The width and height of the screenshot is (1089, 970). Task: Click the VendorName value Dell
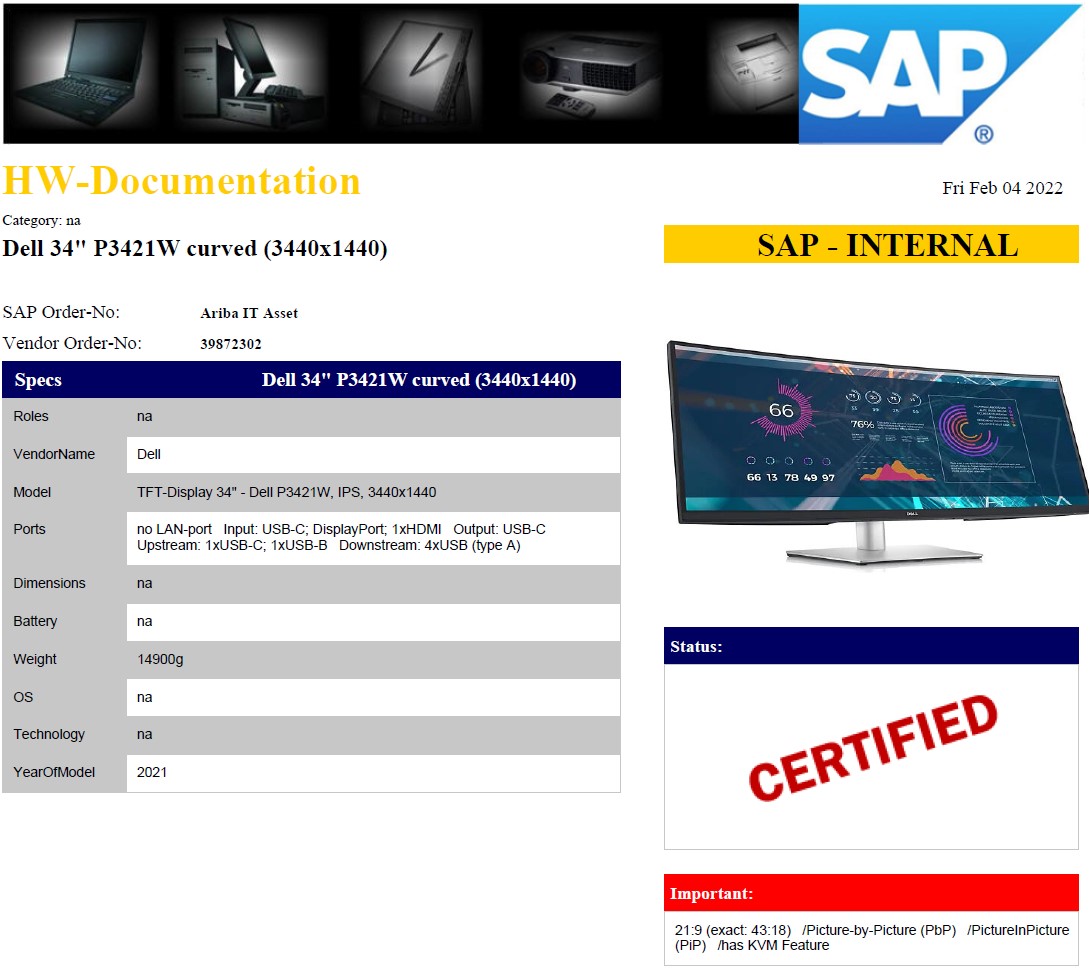tap(149, 454)
